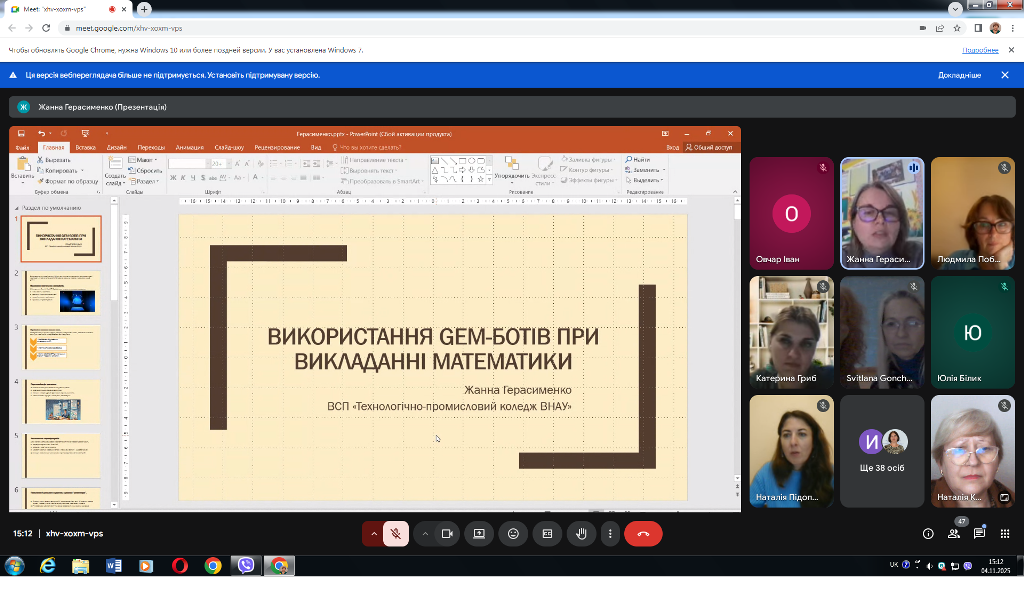Open the activities grid icon
This screenshot has height=606, width=1024.
click(1005, 534)
